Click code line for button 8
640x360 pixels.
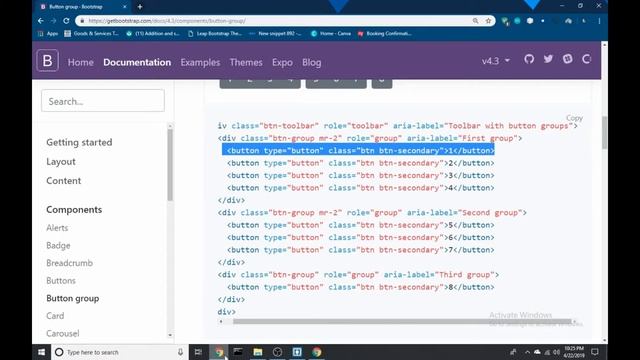(x=360, y=287)
